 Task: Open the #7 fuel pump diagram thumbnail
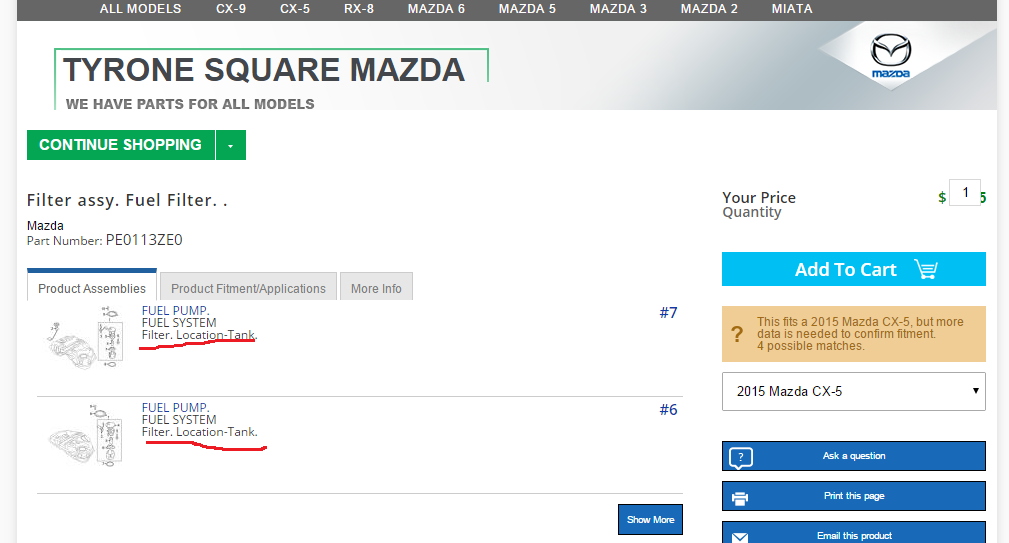coord(84,341)
